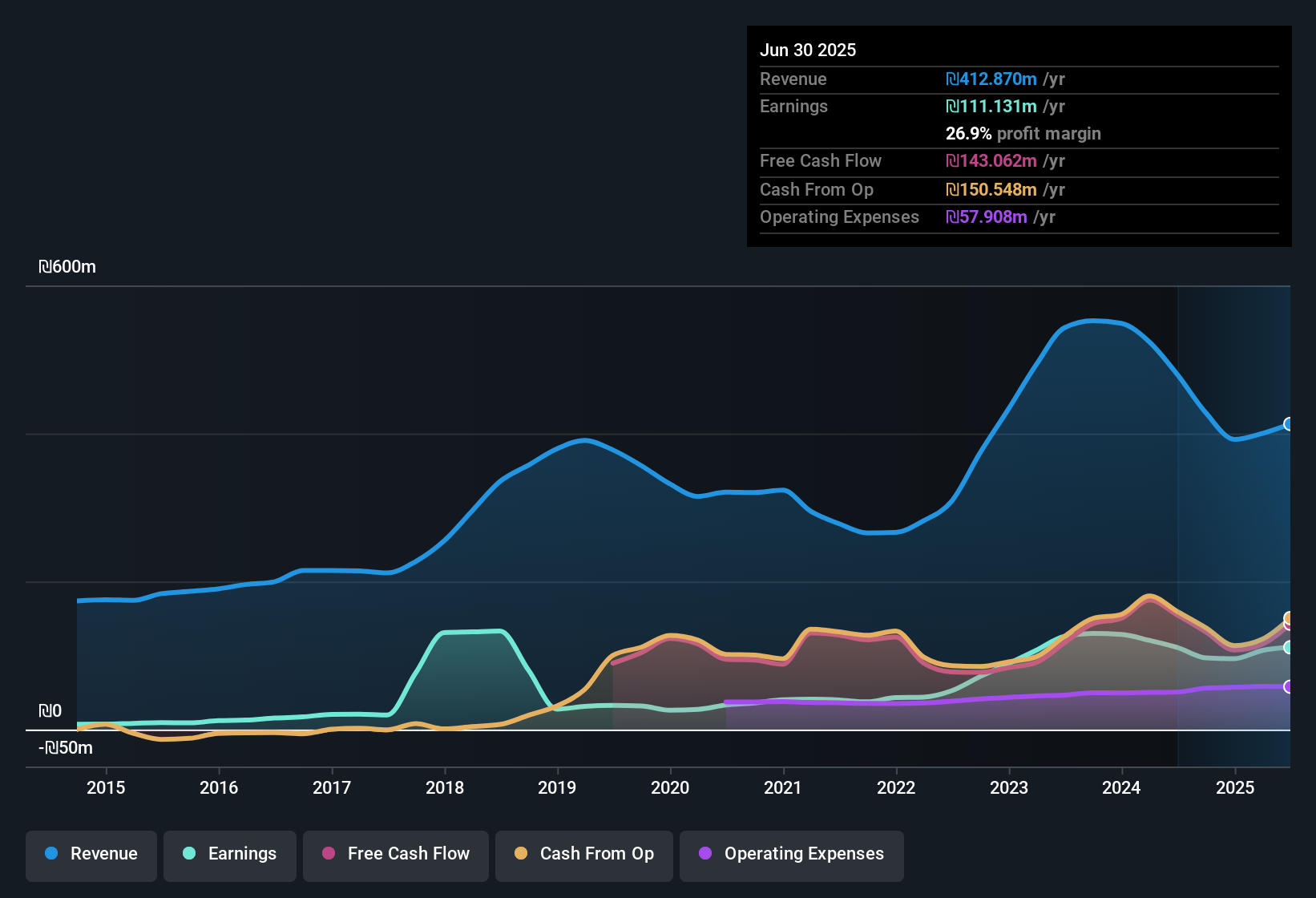Click the 2016 x-axis year label
Screen dimensions: 1316x898
click(x=219, y=787)
